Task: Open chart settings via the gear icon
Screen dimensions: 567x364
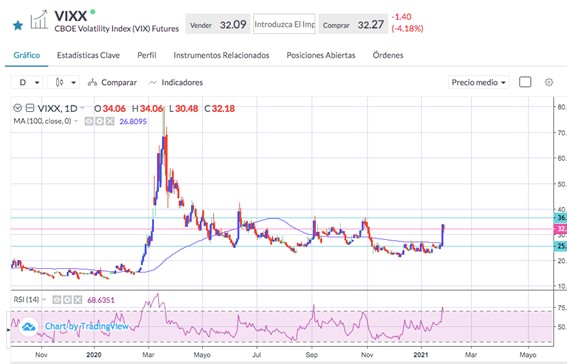Action: click(x=549, y=82)
